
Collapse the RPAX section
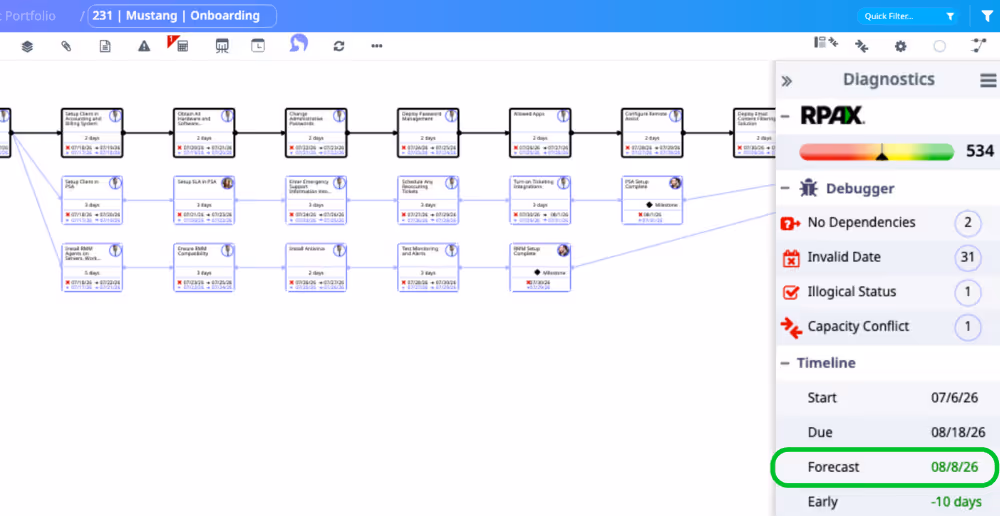point(785,116)
